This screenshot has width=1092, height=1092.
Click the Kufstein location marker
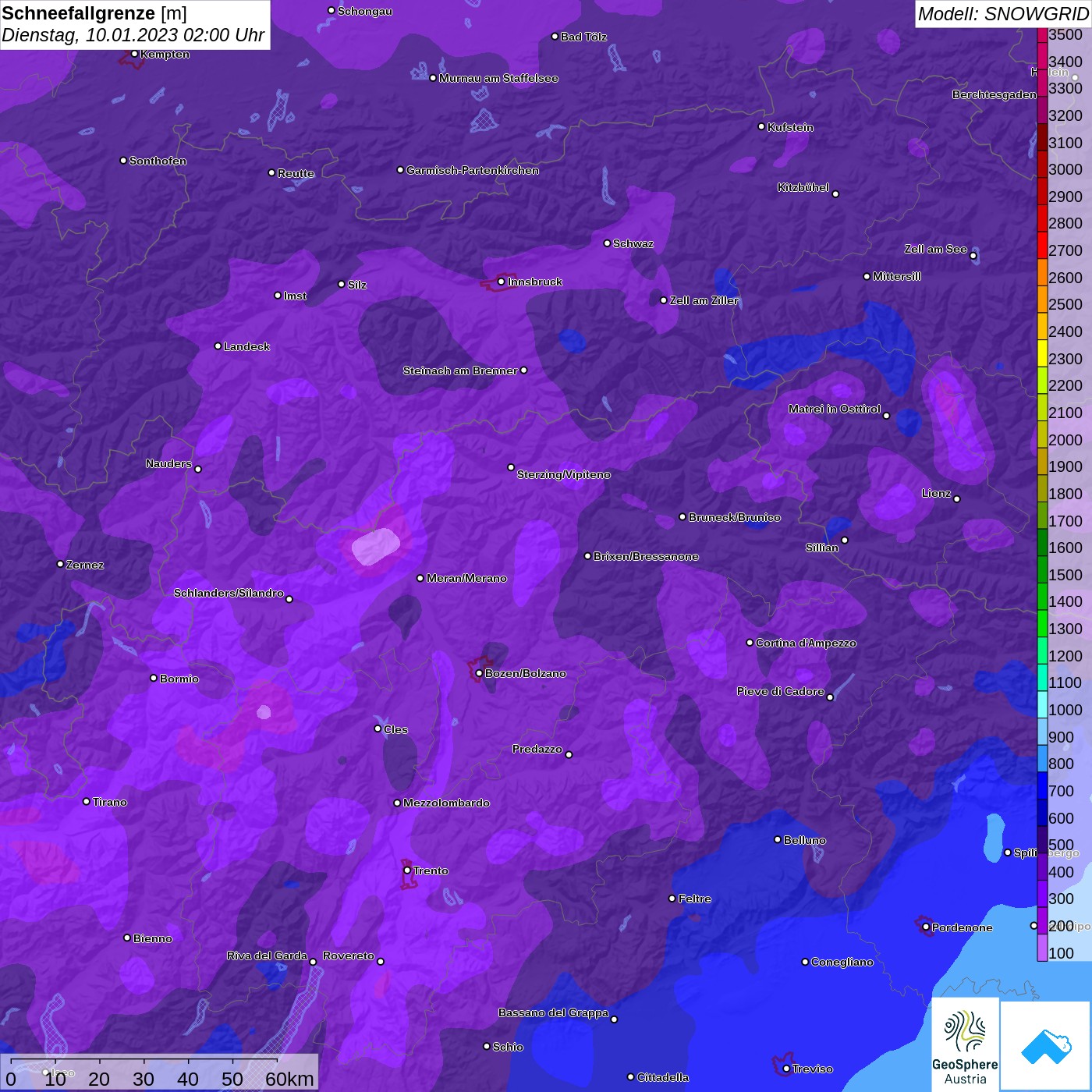(761, 126)
